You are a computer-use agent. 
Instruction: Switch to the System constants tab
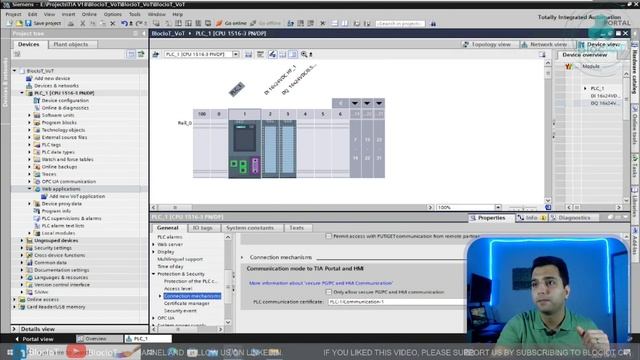(x=250, y=228)
